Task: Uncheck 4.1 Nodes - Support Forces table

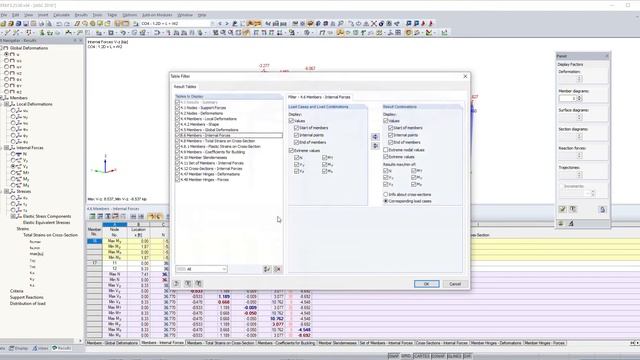Action: coord(178,108)
